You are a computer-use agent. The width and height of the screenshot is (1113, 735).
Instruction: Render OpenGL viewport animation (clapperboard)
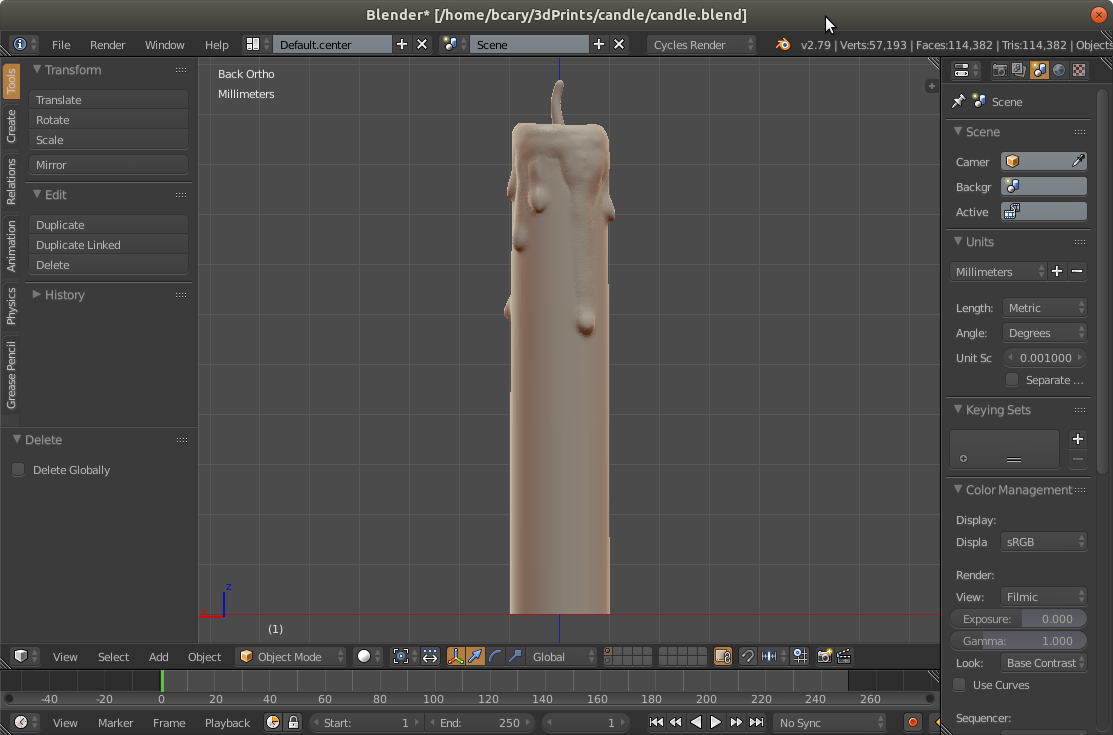pyautogui.click(x=844, y=656)
